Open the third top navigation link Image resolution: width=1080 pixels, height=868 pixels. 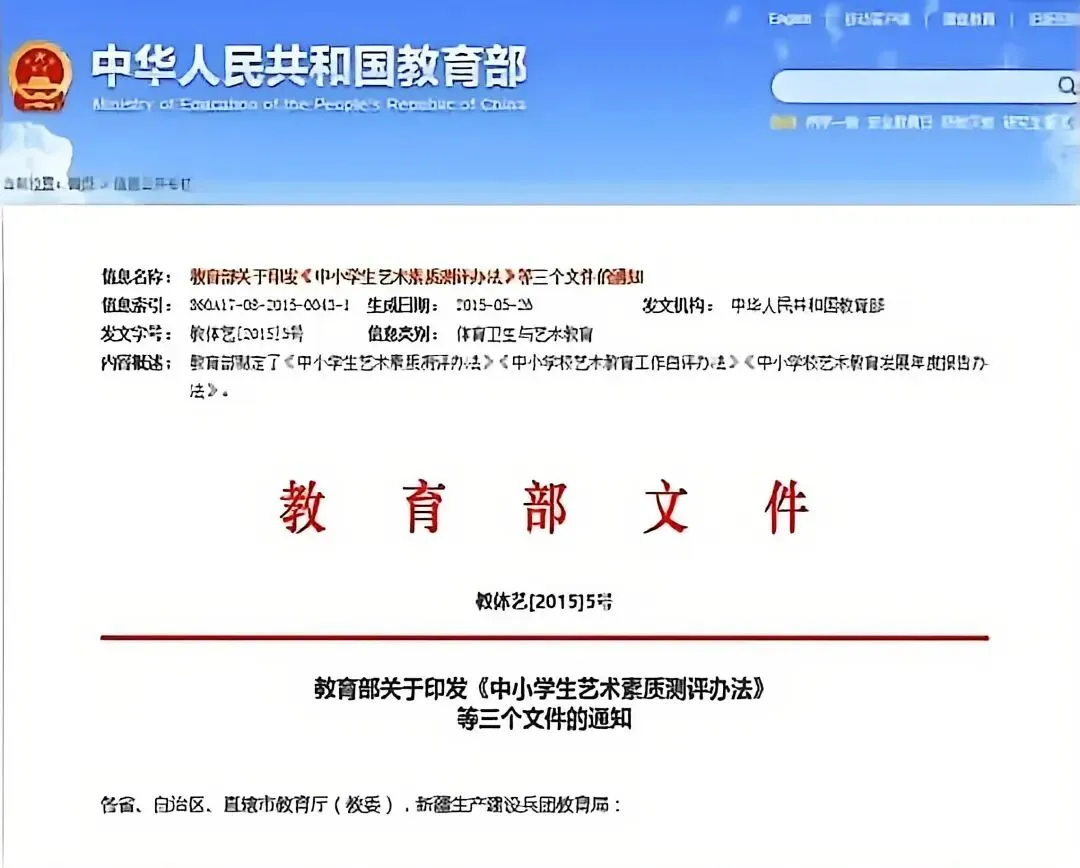tap(969, 19)
